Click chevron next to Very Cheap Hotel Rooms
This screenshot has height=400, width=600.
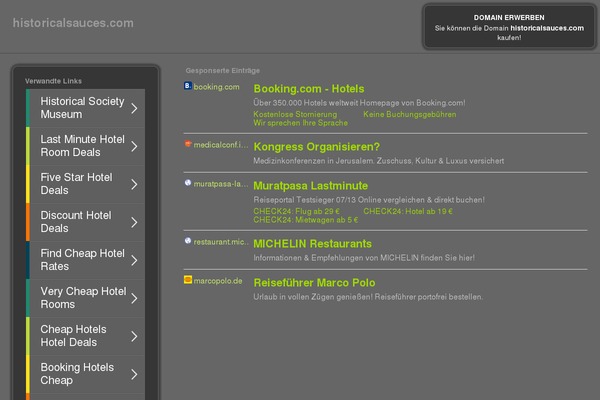tap(134, 298)
